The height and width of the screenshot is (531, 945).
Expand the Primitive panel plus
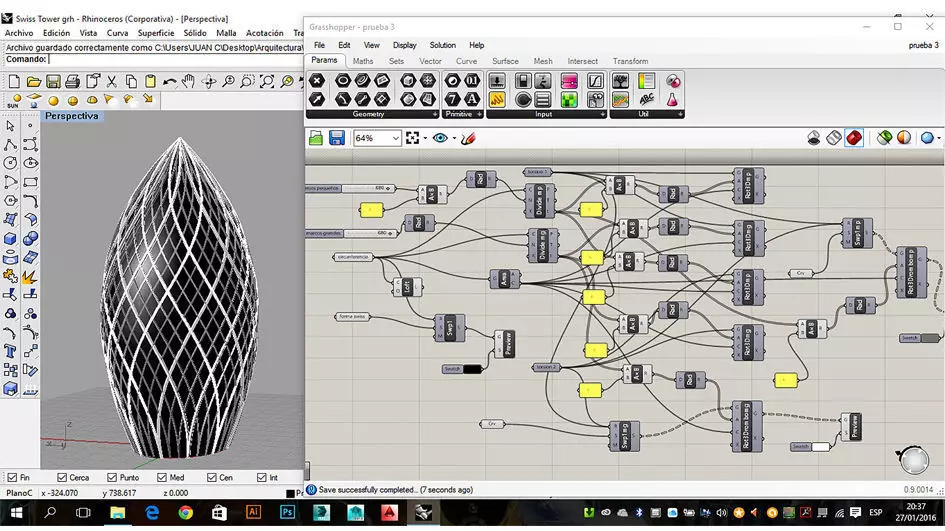480,114
